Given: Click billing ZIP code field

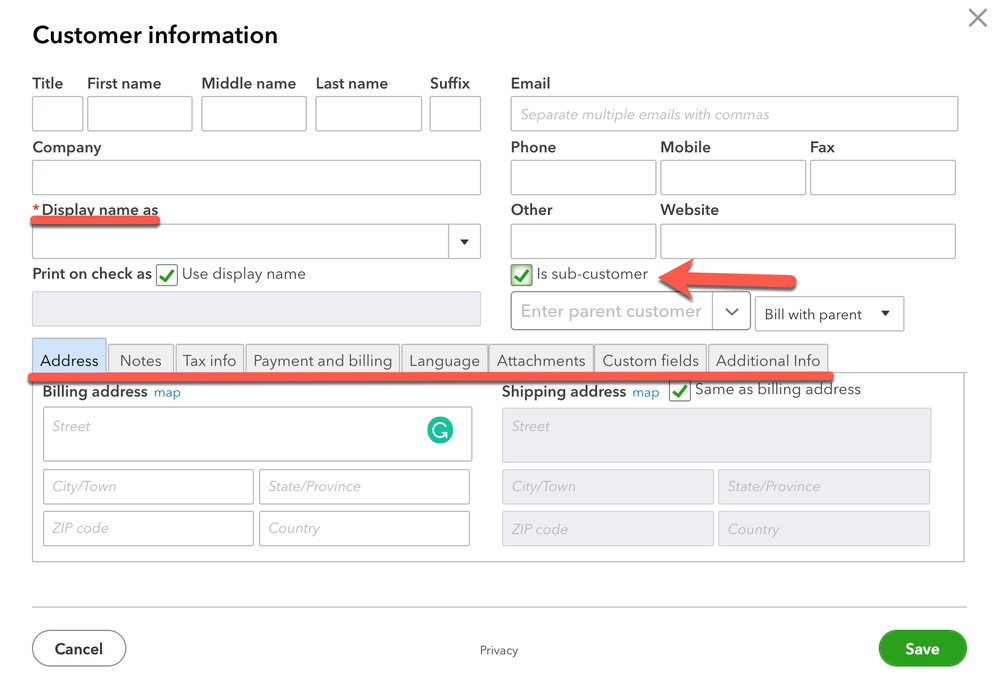Looking at the screenshot, I should (x=148, y=528).
